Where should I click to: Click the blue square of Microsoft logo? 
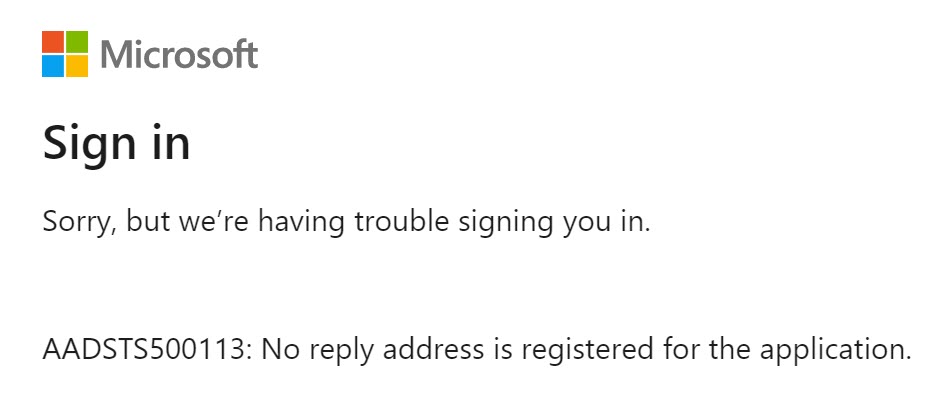[x=53, y=66]
